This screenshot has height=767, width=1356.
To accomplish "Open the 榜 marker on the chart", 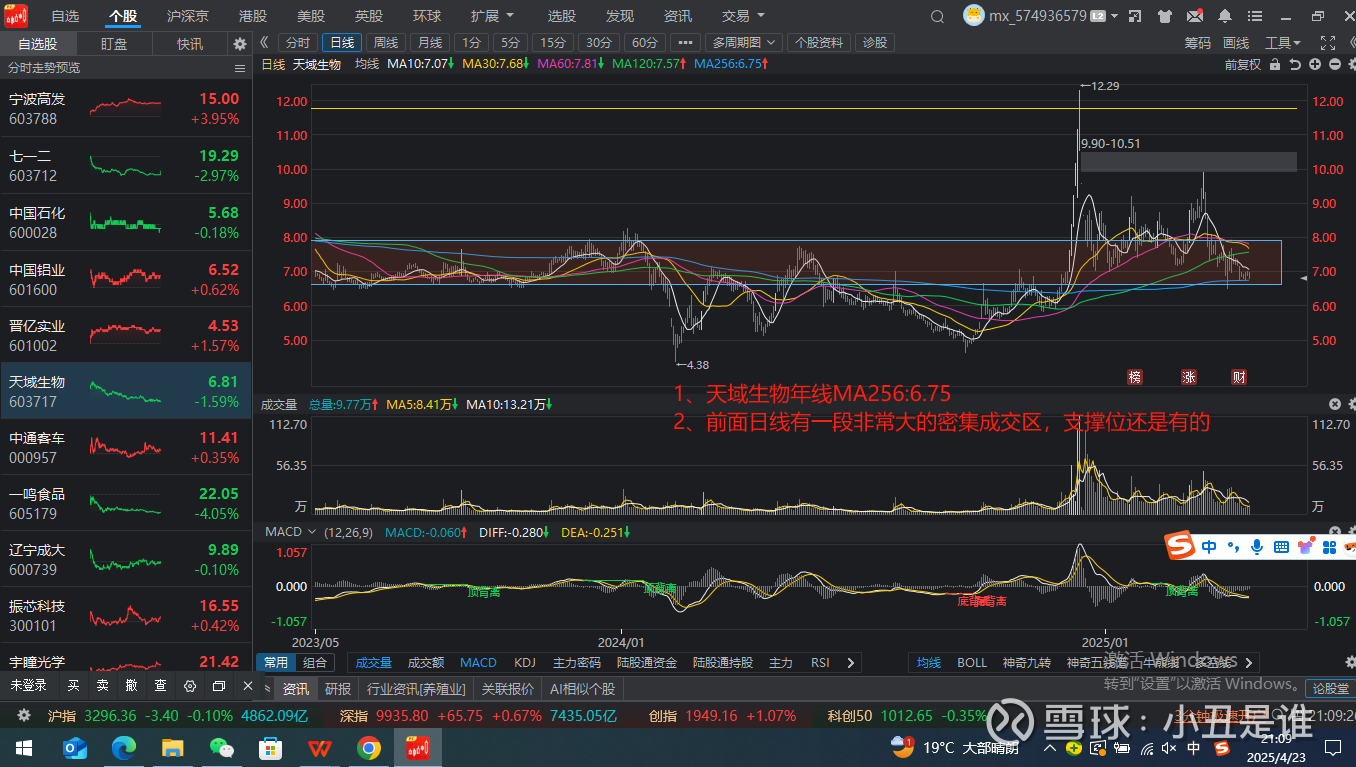I will [x=1135, y=377].
